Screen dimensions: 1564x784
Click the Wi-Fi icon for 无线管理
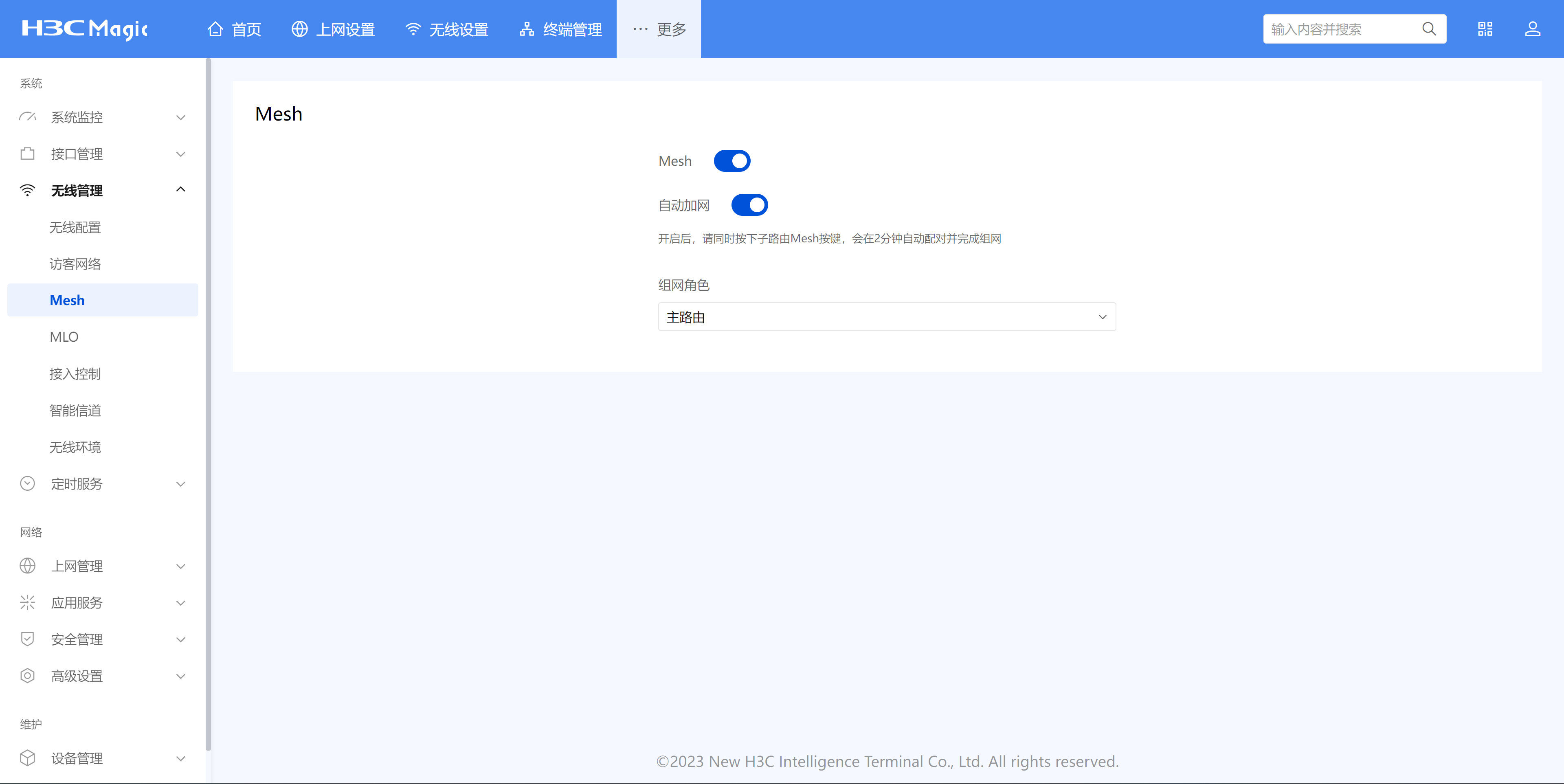click(27, 191)
